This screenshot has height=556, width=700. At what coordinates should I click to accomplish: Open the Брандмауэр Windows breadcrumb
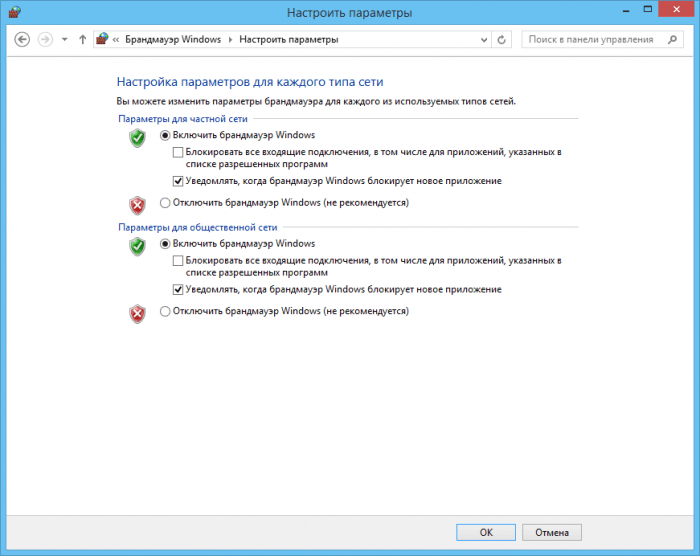[173, 39]
